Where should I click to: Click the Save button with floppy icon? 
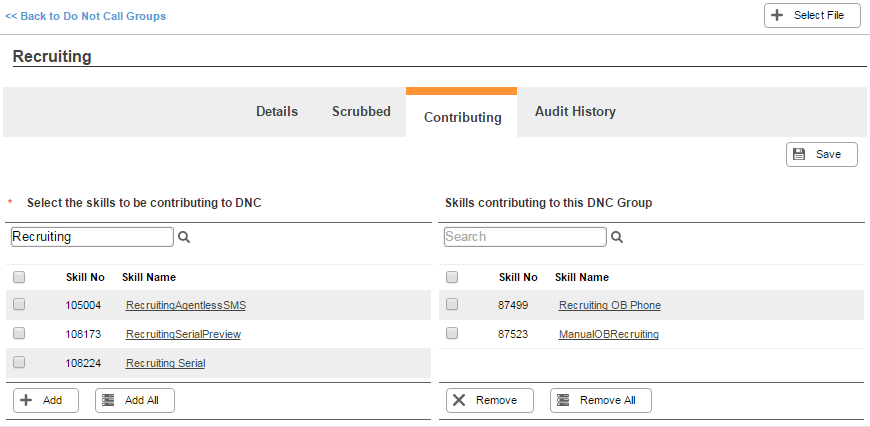pyautogui.click(x=822, y=154)
